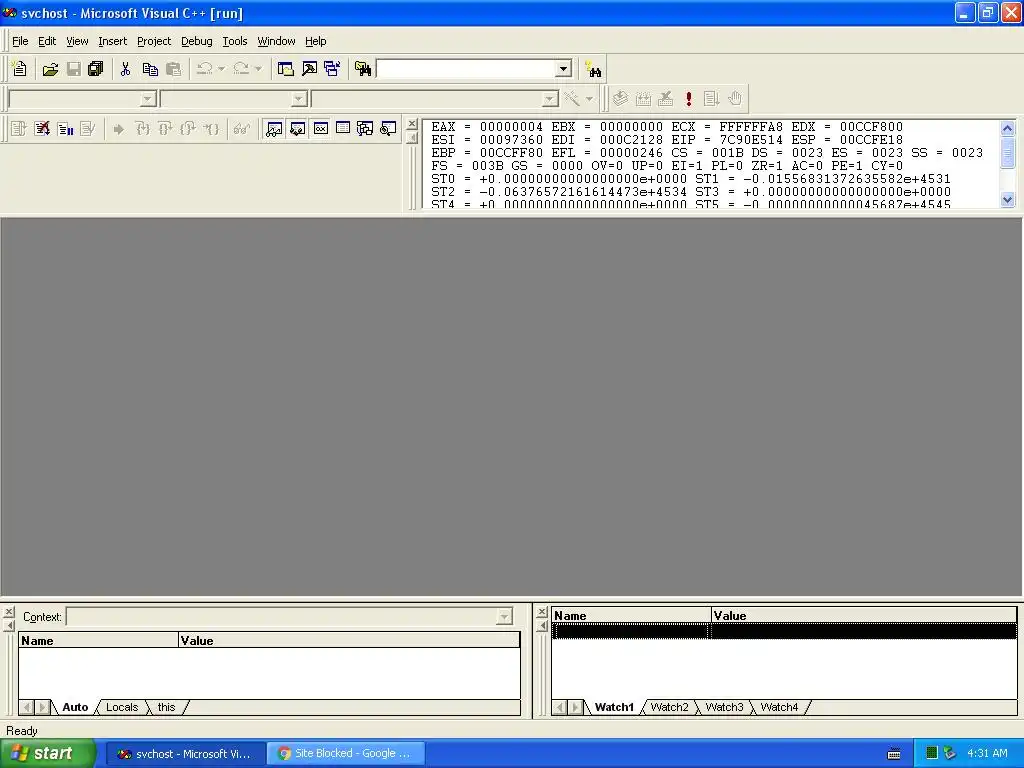Open the Find combo box dropdown arrow
Image resolution: width=1024 pixels, height=768 pixels.
(x=563, y=69)
